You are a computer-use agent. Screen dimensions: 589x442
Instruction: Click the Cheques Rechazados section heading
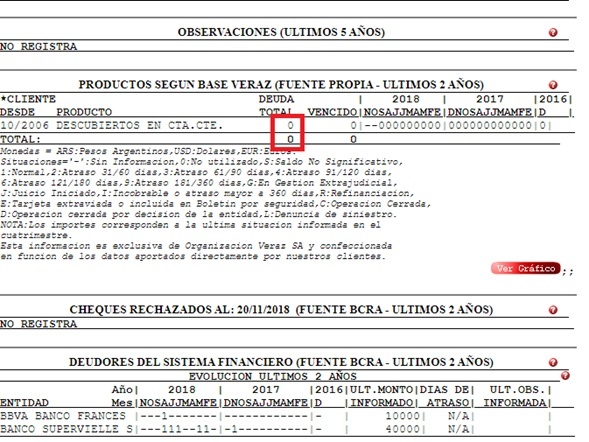pos(281,310)
